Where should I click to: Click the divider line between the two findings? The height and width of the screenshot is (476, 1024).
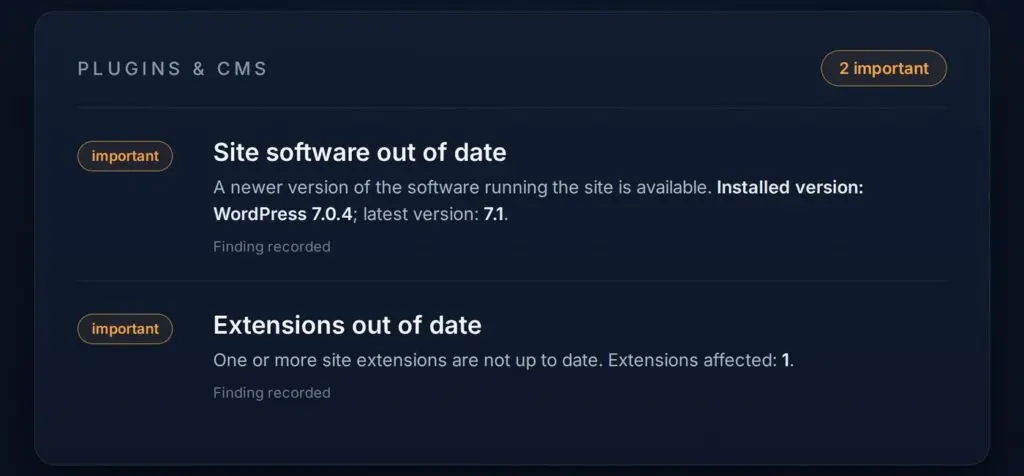coord(512,281)
